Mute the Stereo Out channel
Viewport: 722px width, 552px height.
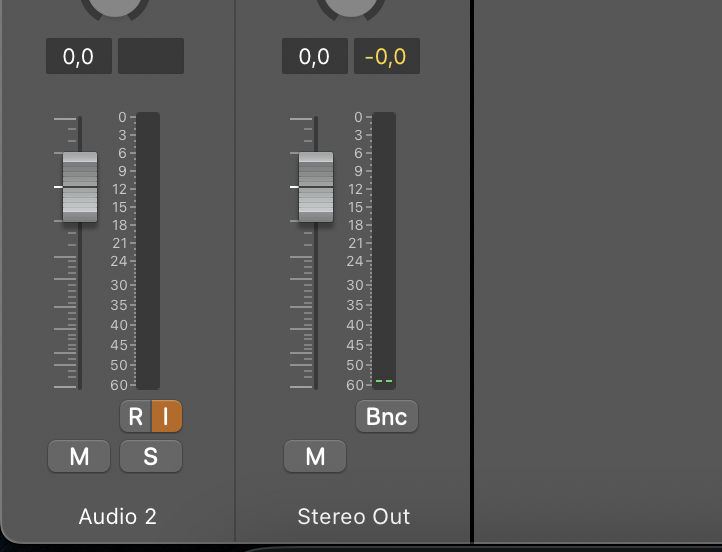(x=315, y=457)
